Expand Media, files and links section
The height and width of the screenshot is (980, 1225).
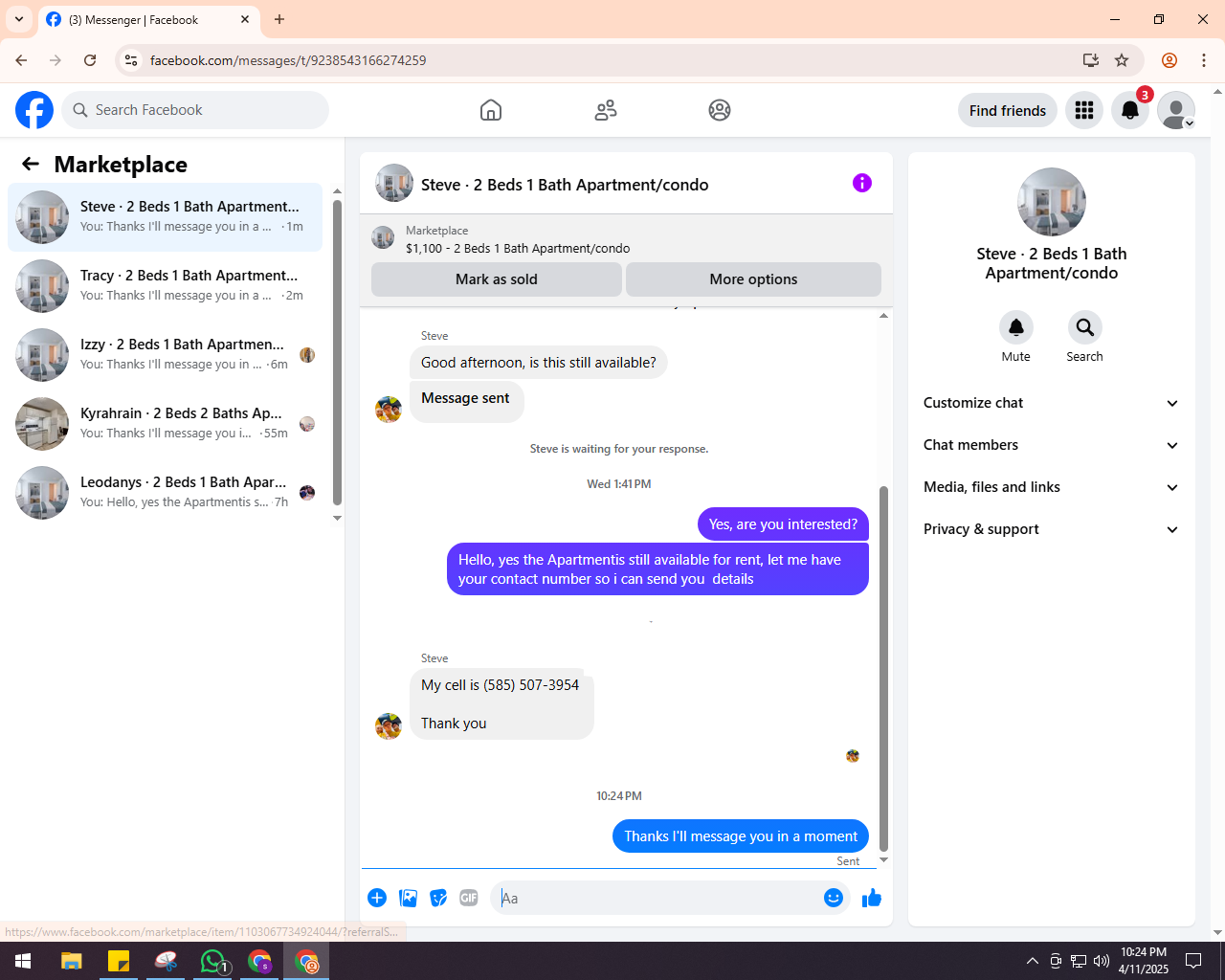click(x=1052, y=487)
